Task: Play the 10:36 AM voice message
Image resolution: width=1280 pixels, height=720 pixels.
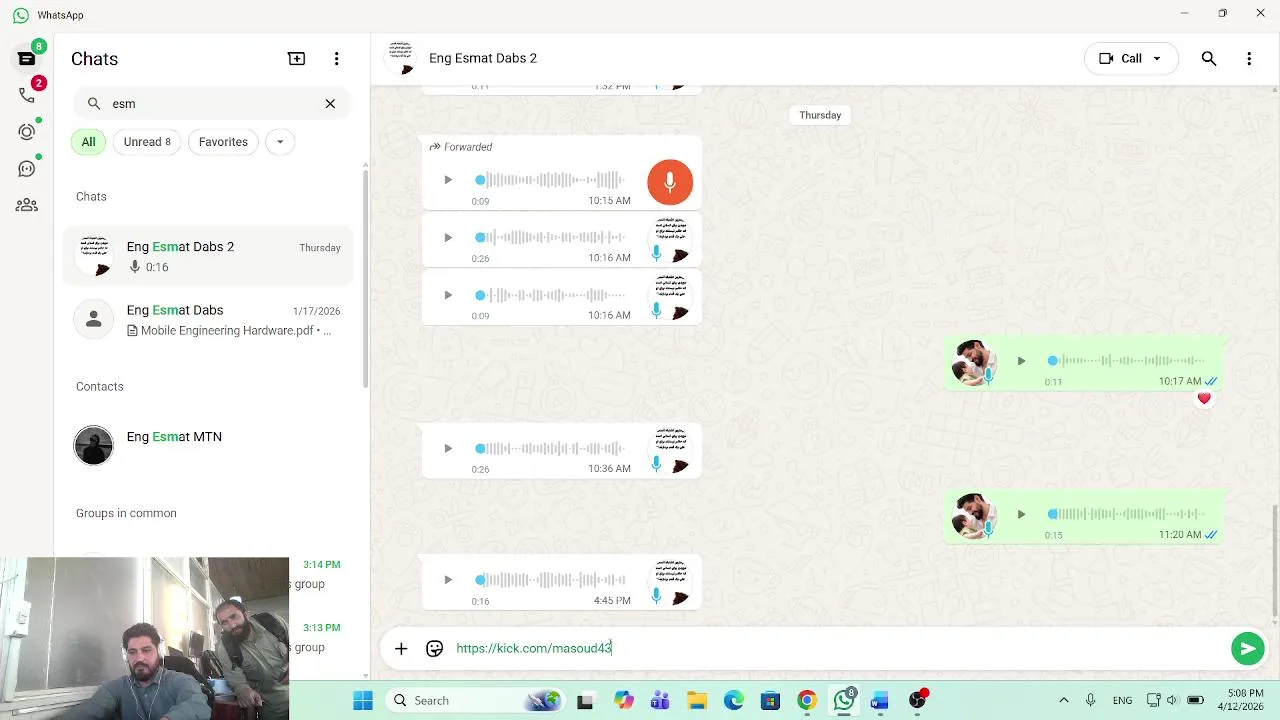Action: 448,448
